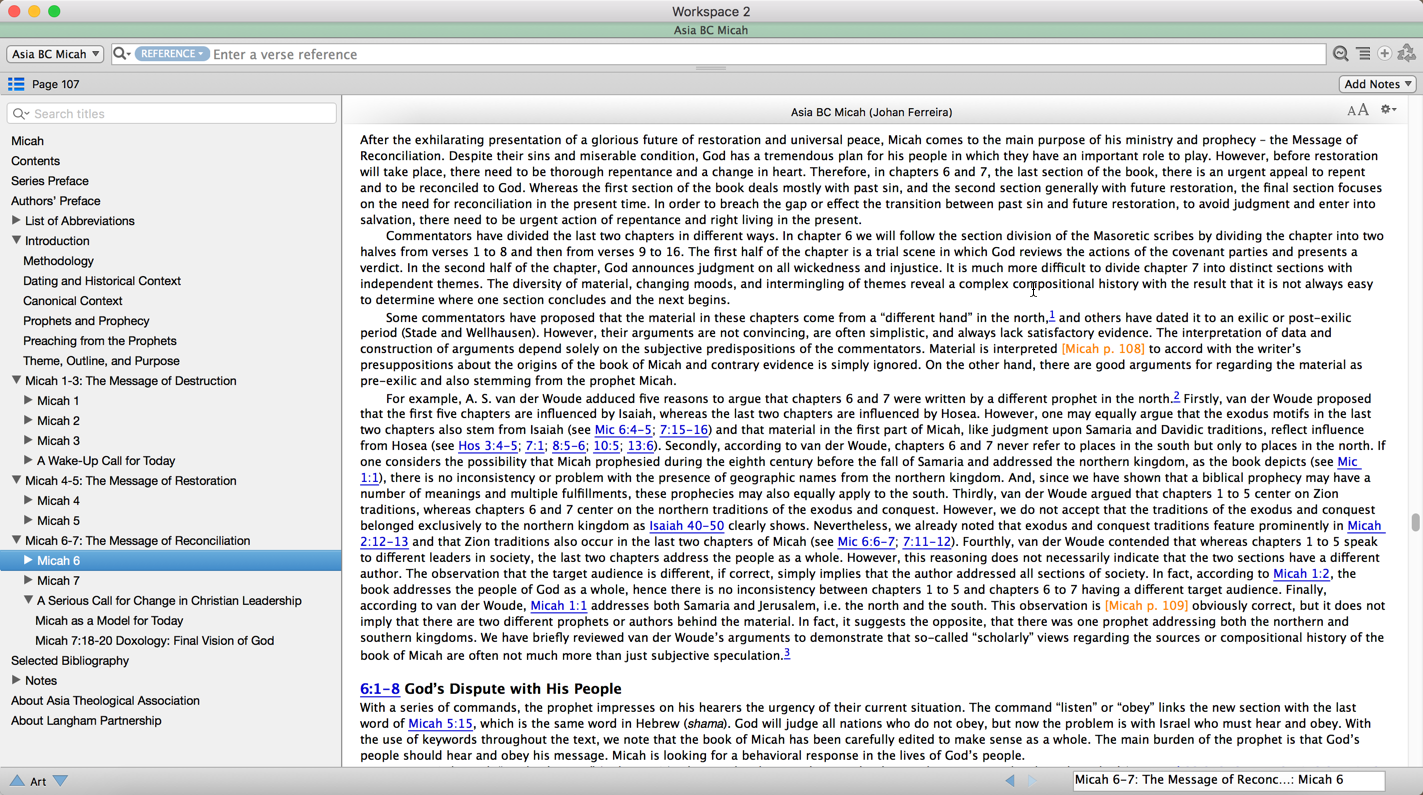1423x795 pixels.
Task: Click the recycle pane icon
Action: click(x=1407, y=54)
